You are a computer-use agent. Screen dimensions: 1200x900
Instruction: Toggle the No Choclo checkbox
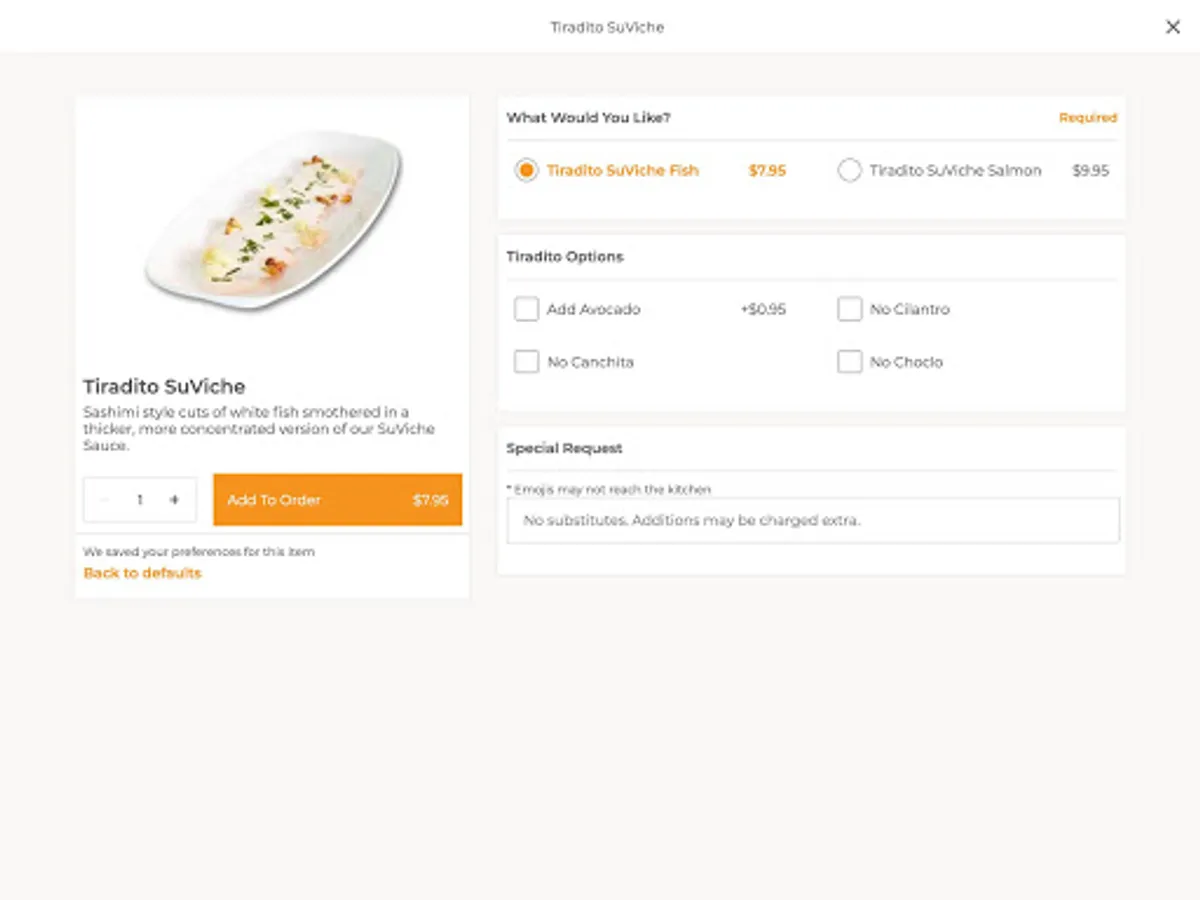point(849,362)
